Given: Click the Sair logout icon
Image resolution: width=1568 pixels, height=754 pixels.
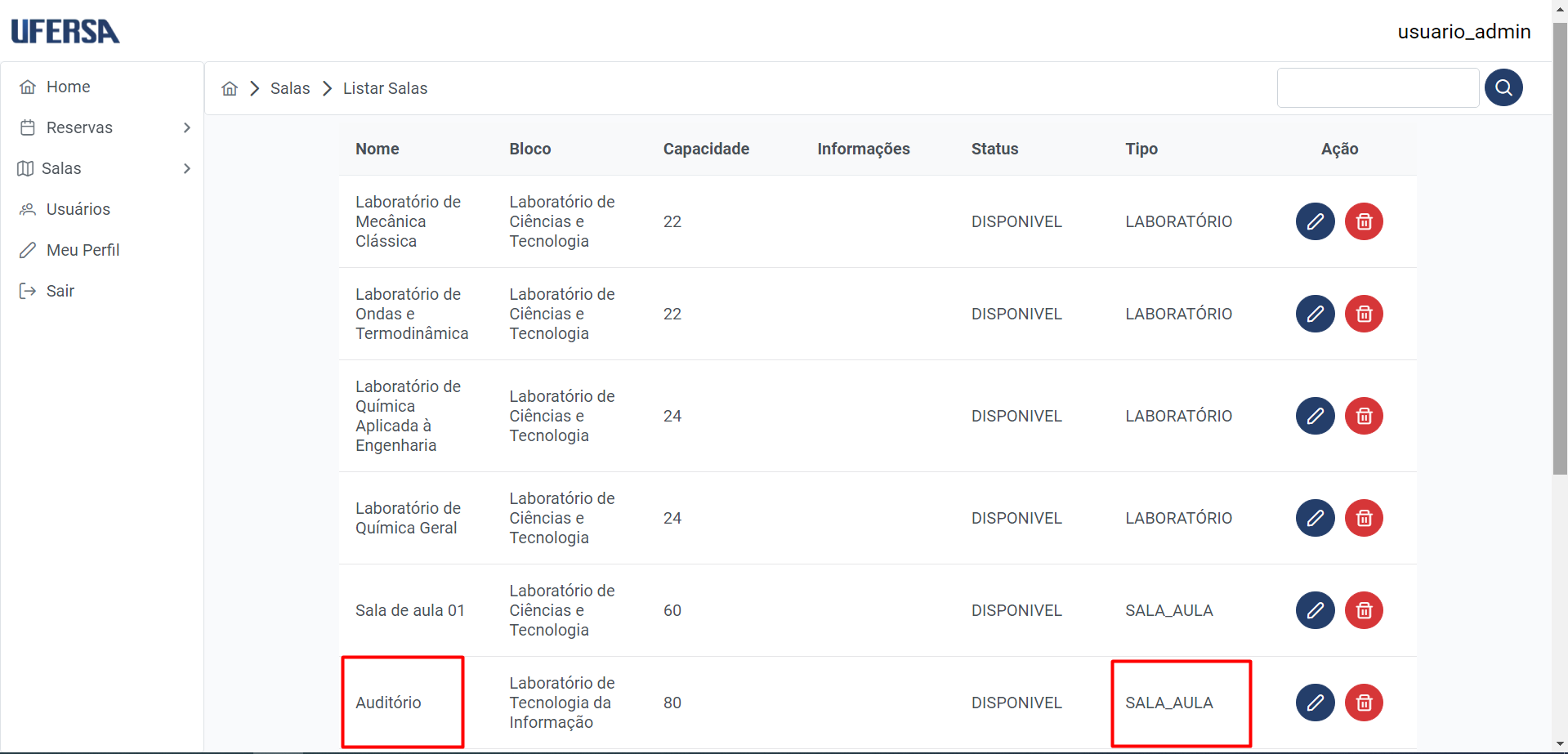Looking at the screenshot, I should tap(28, 291).
